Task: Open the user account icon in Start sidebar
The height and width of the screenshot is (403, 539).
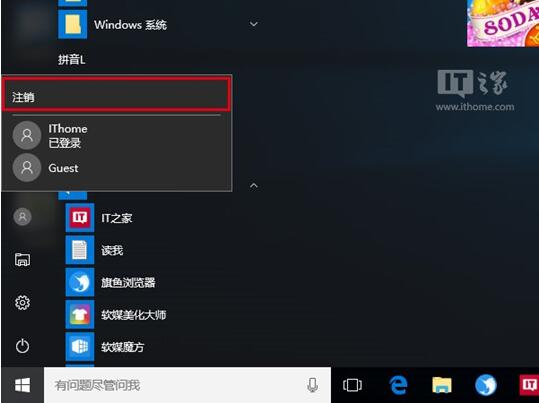Action: pyautogui.click(x=22, y=217)
